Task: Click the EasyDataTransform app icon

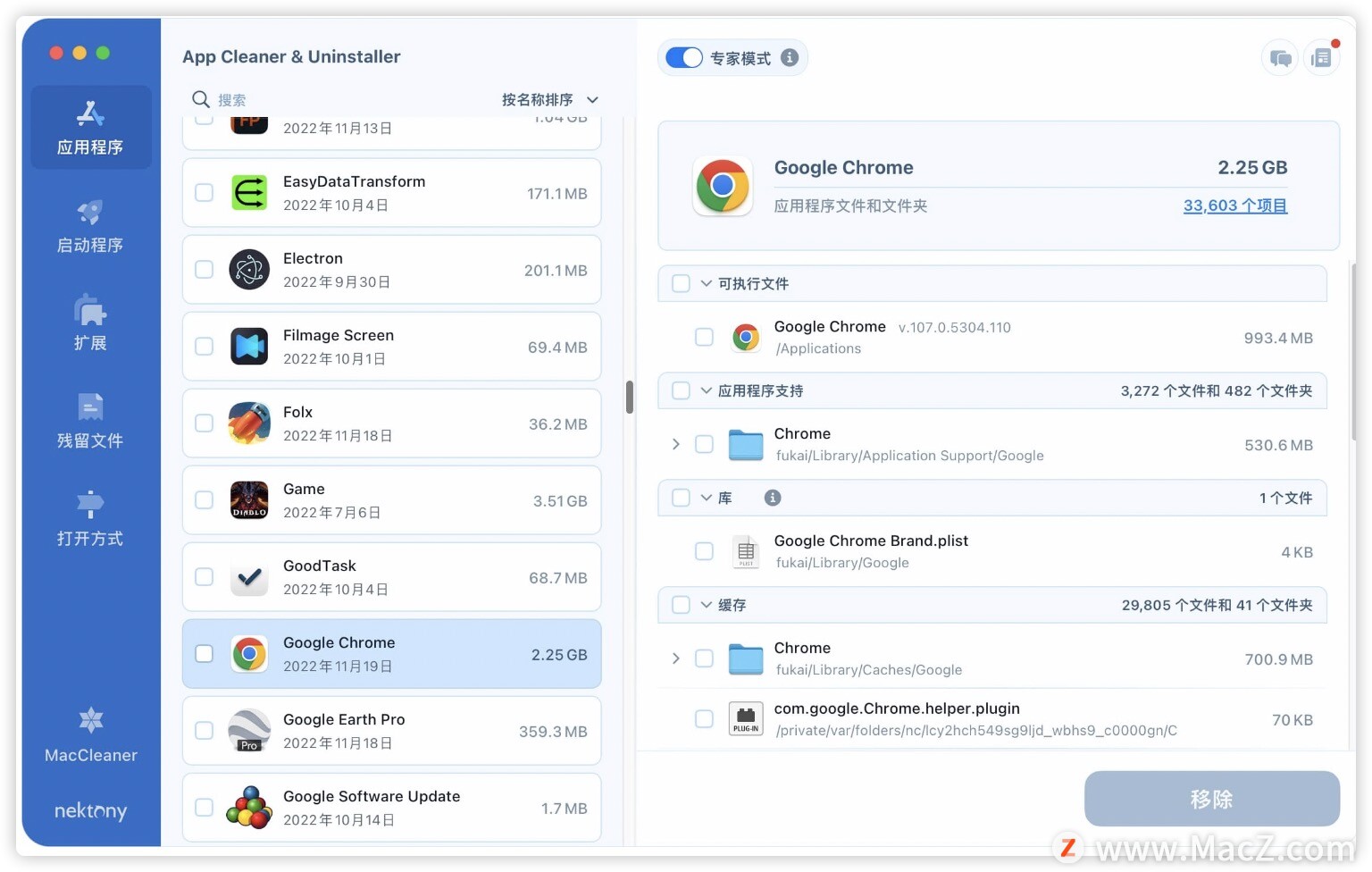Action: pos(249,193)
